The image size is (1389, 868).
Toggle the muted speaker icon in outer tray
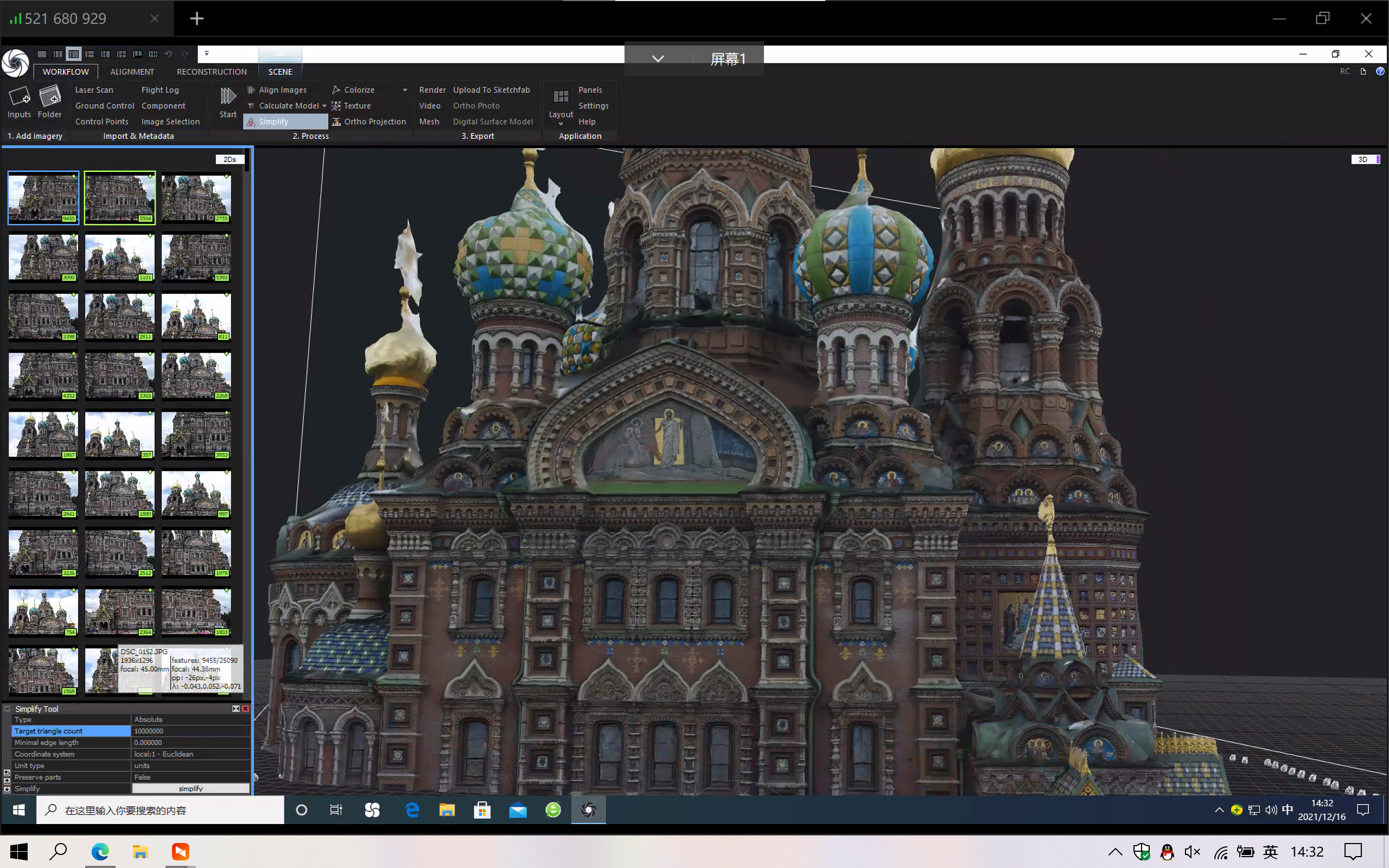1192,852
